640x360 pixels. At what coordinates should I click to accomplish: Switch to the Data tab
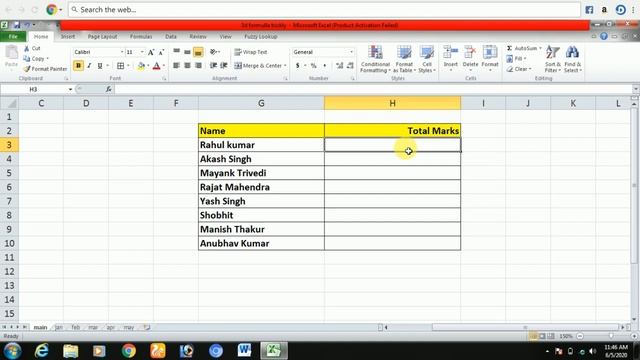coord(171,37)
